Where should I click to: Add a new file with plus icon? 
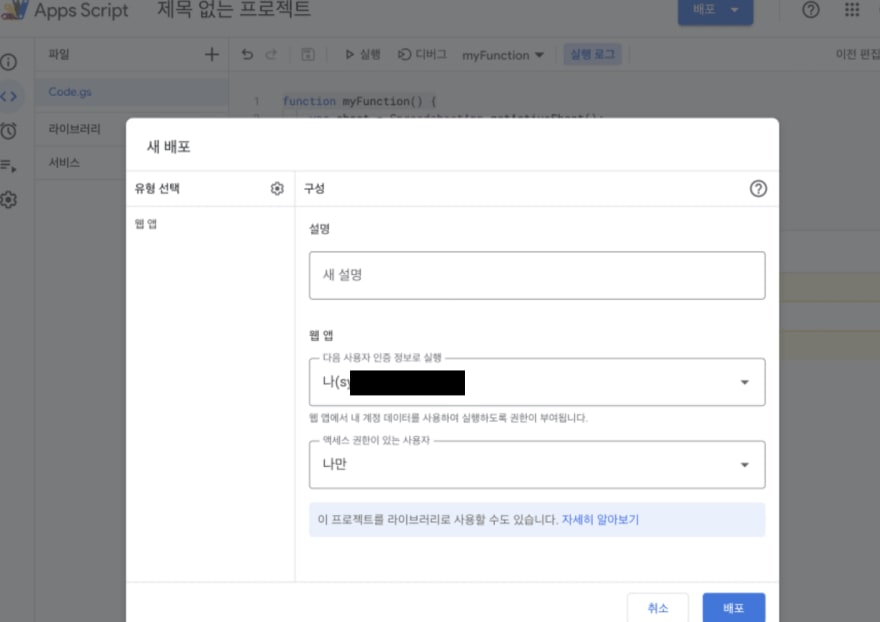pos(212,54)
